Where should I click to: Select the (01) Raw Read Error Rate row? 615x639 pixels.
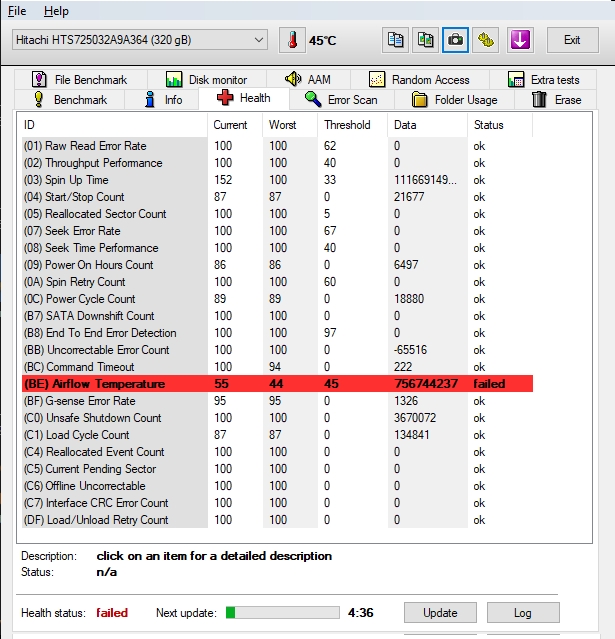(x=277, y=146)
